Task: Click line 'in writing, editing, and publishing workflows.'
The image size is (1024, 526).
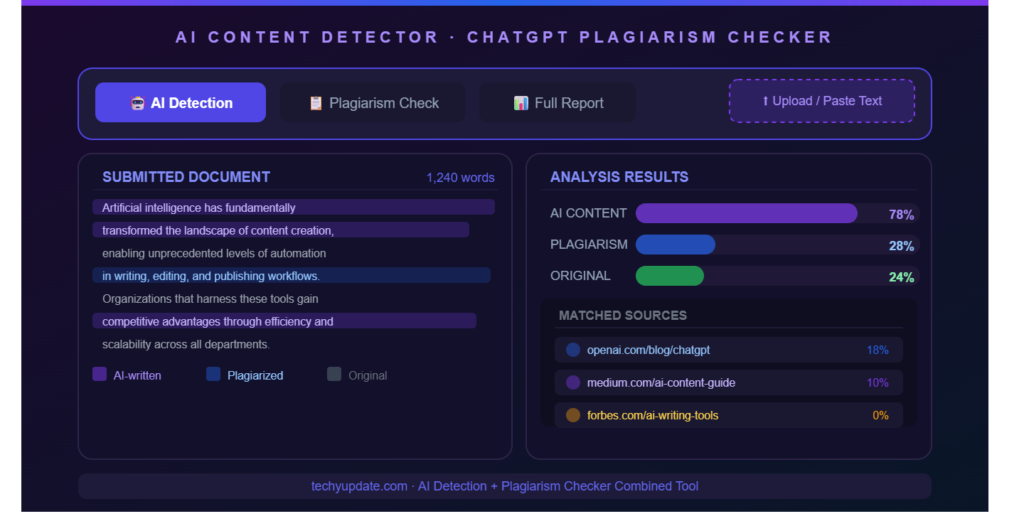Action: coord(291,276)
